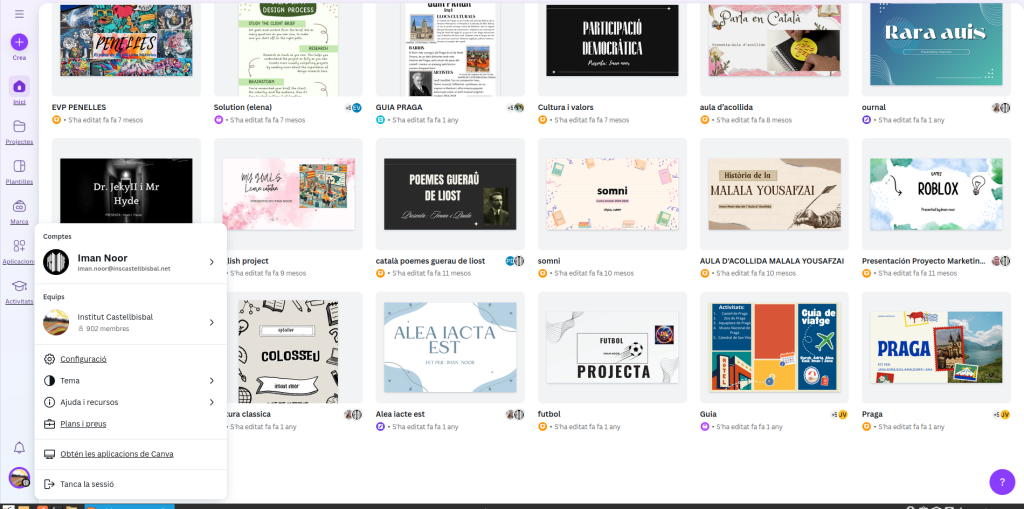The width and height of the screenshot is (1024, 509).
Task: Select Plans i preus menu entry
Action: point(83,424)
